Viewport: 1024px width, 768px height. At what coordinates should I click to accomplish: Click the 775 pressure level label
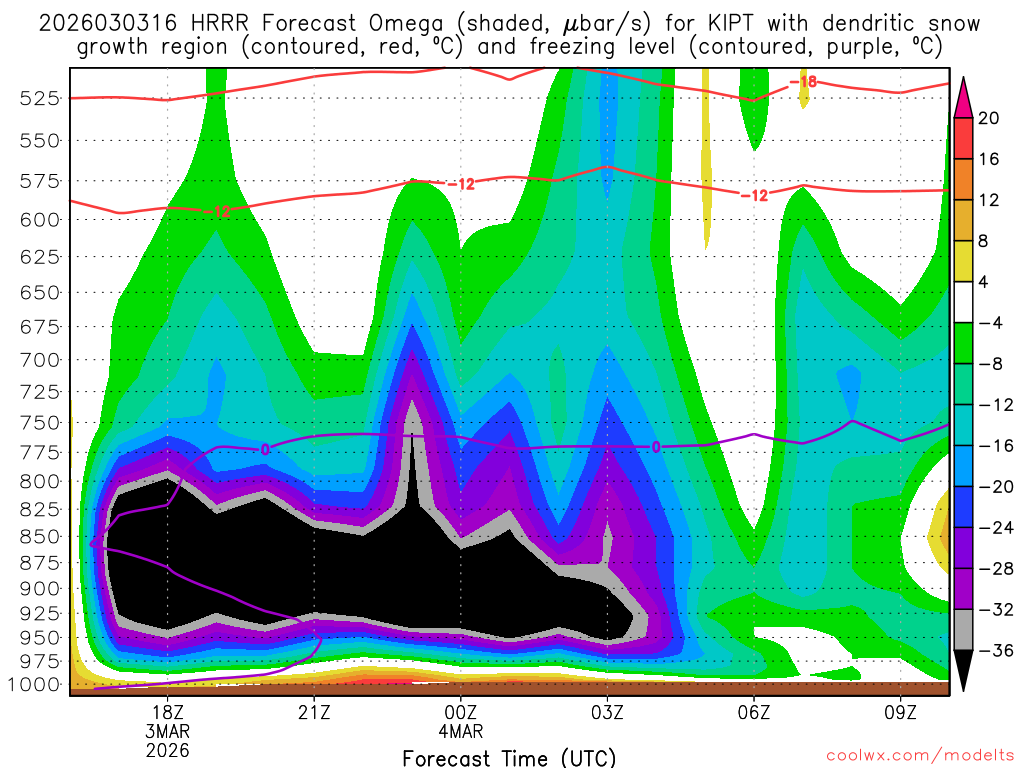tap(40, 453)
